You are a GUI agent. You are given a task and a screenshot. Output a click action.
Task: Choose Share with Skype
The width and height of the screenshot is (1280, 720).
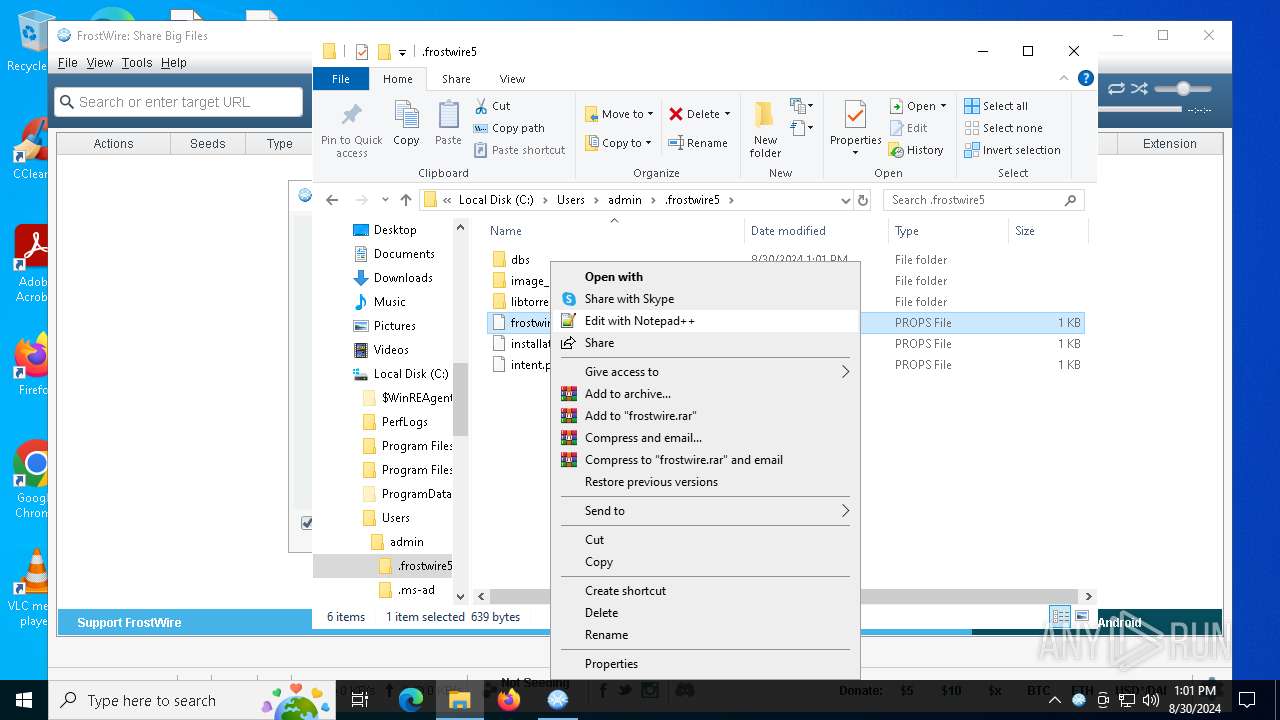[x=705, y=299]
